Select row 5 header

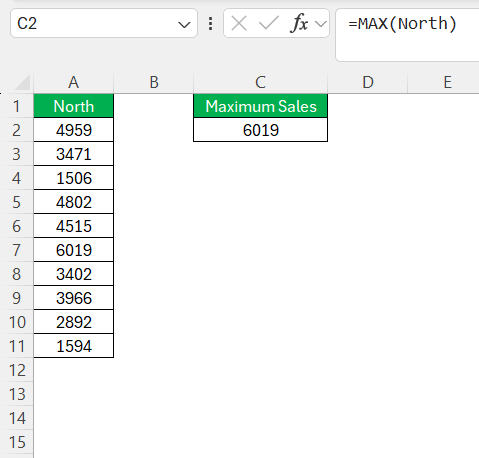[x=17, y=202]
